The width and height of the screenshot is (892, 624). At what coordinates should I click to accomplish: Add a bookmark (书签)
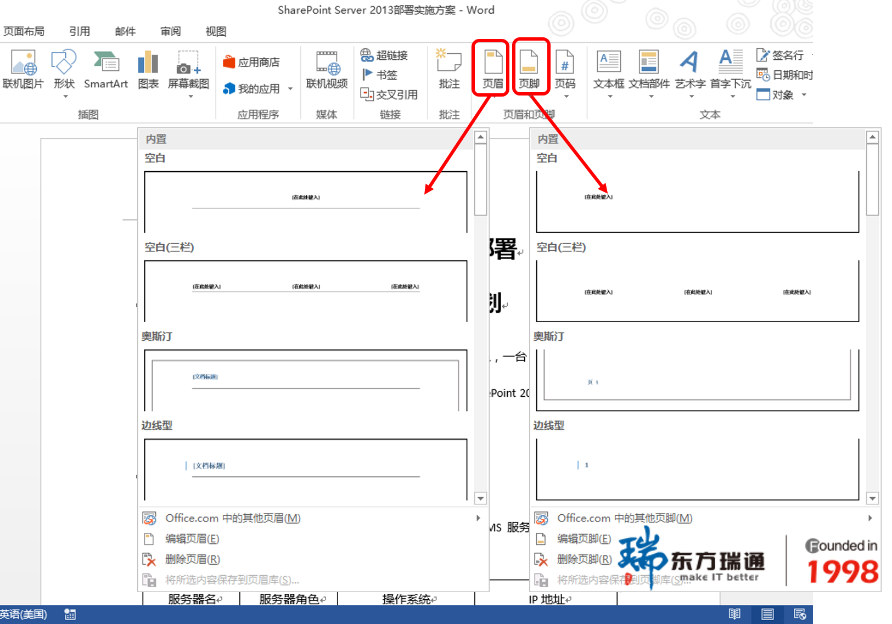point(379,75)
